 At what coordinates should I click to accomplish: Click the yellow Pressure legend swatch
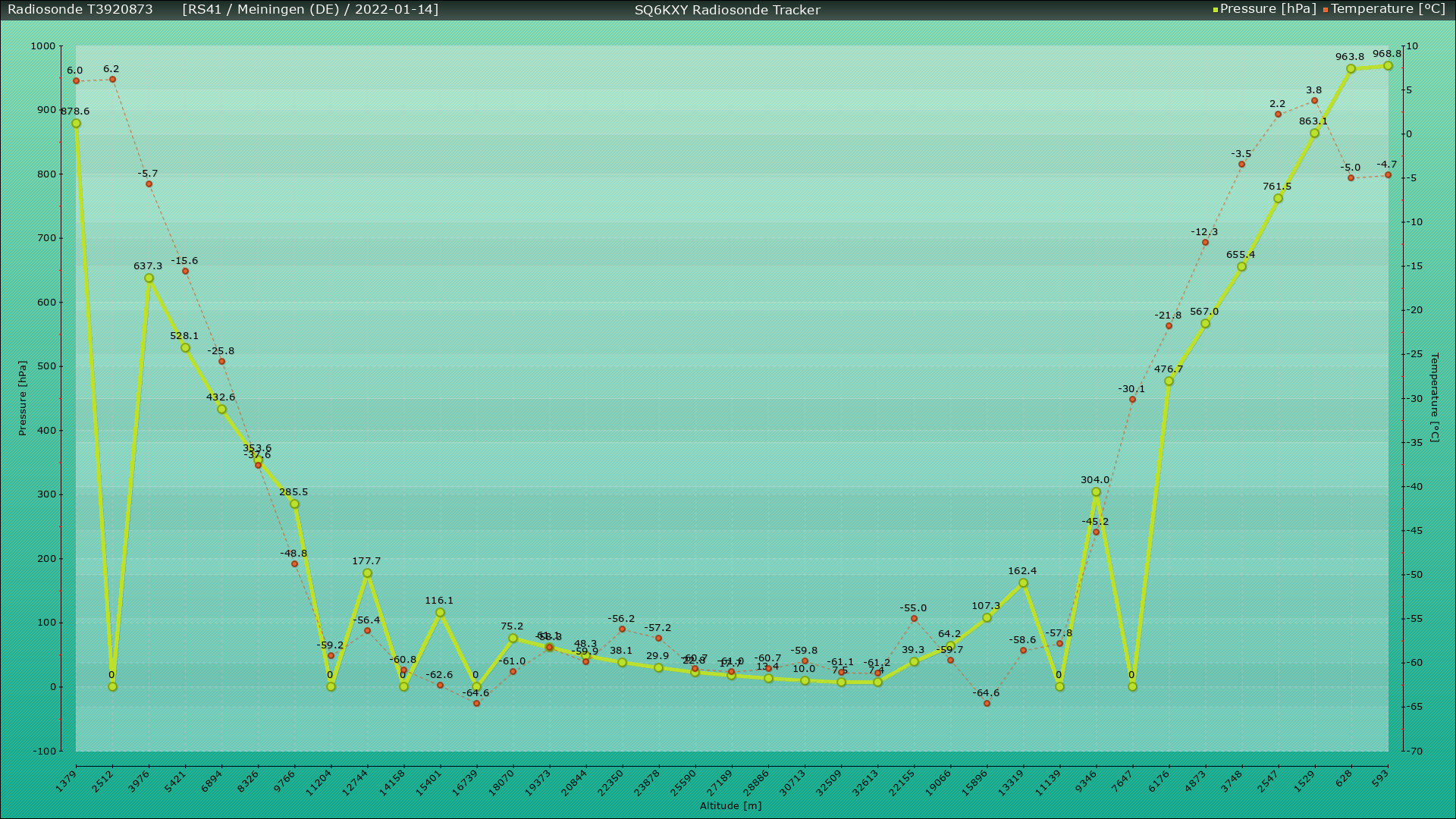pos(1216,10)
